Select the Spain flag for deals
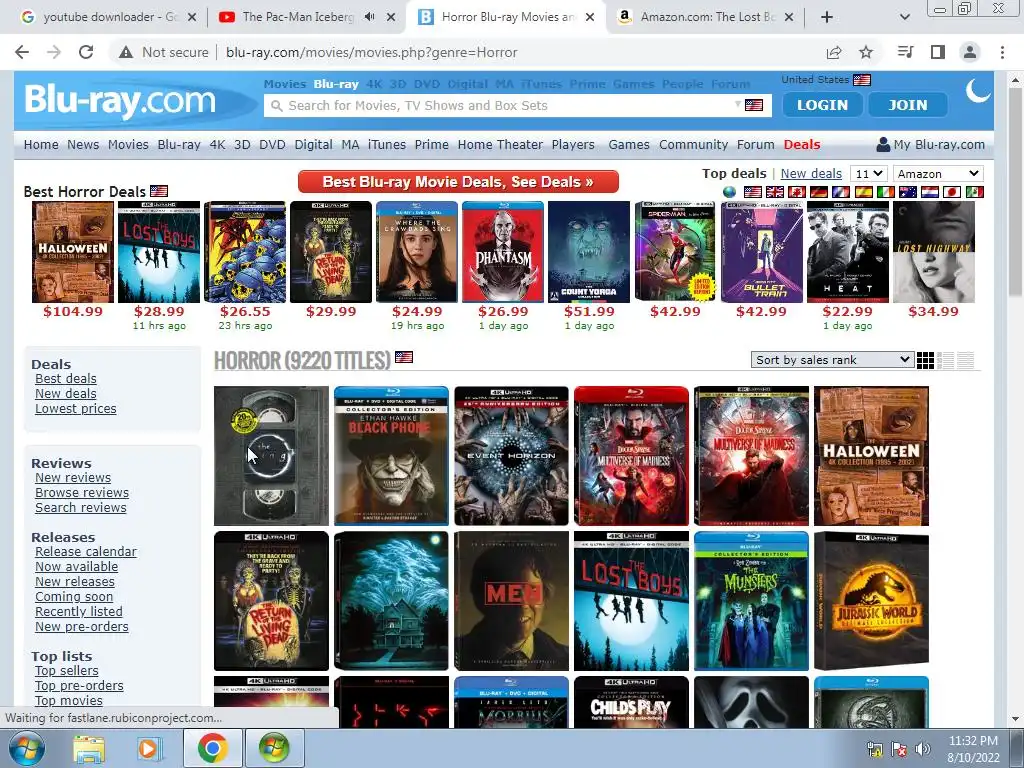The height and width of the screenshot is (768, 1024). coord(863,192)
